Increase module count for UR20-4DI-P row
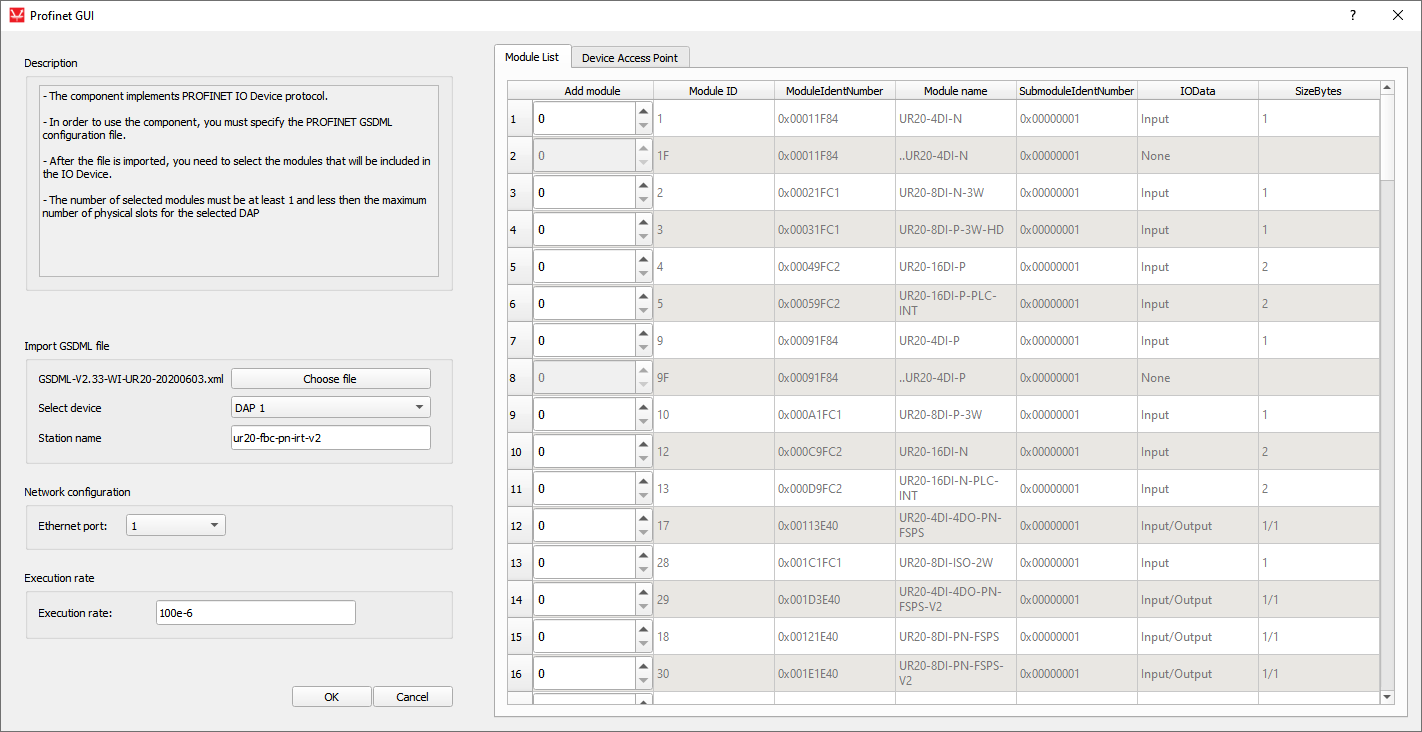Image resolution: width=1422 pixels, height=732 pixels. coord(643,332)
